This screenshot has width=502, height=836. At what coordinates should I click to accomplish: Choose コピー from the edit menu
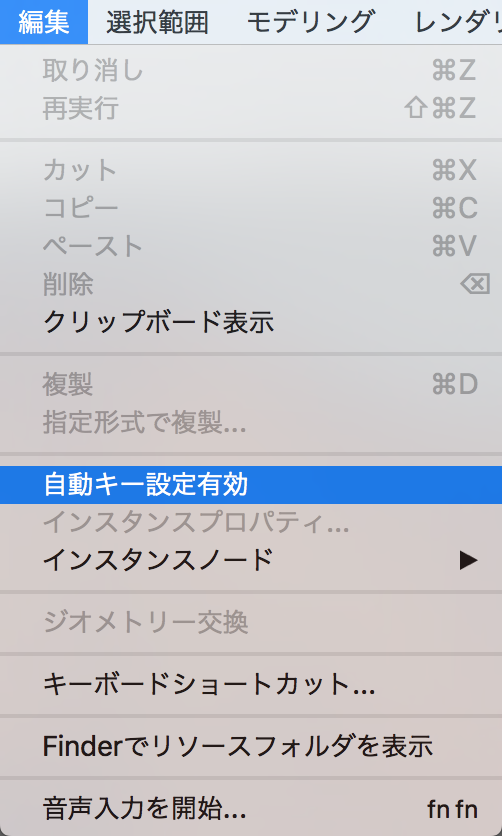tap(251, 208)
